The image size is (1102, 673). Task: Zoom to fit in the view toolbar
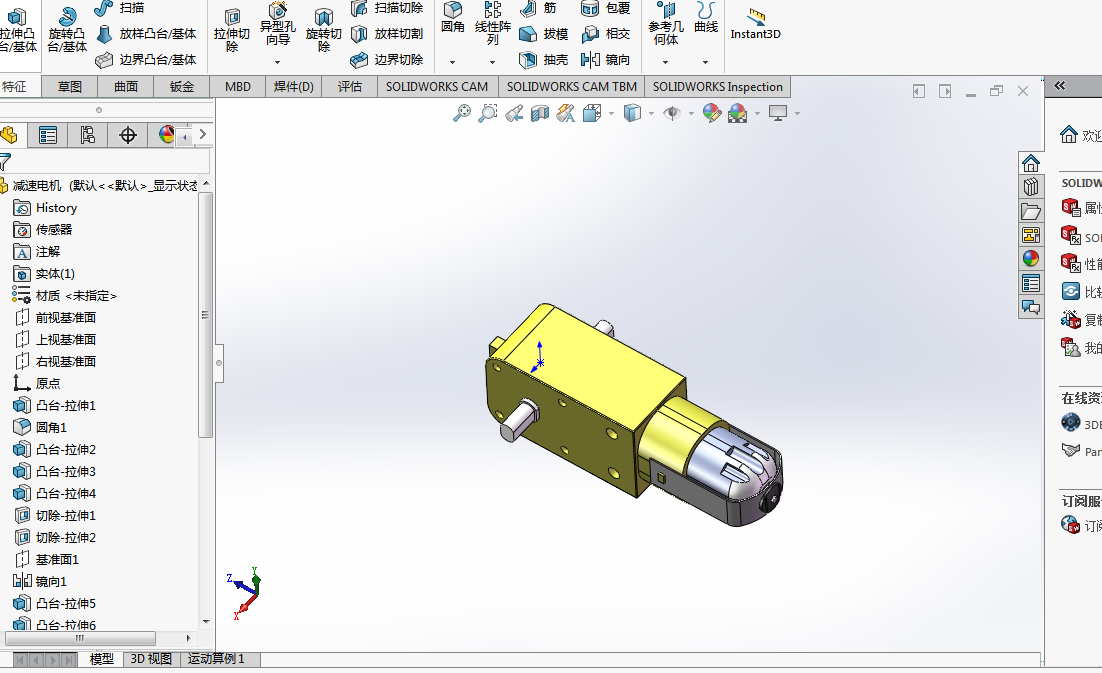pyautogui.click(x=462, y=112)
